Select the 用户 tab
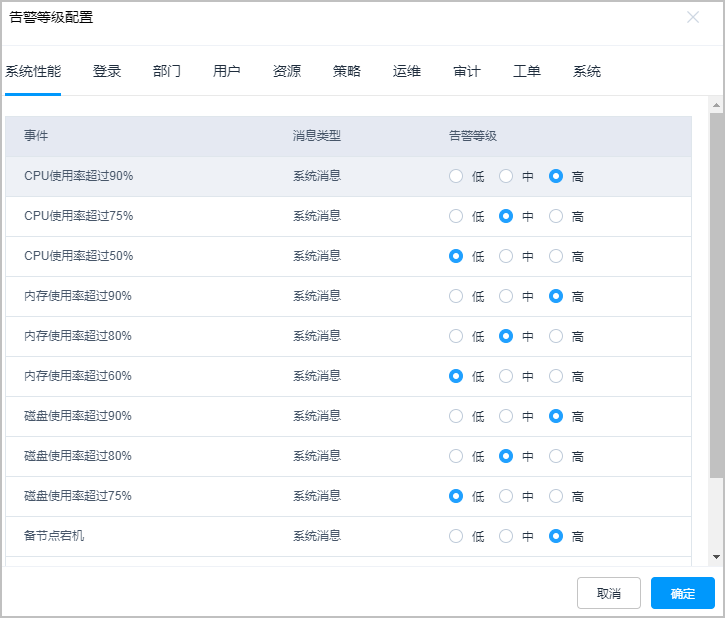The height and width of the screenshot is (618, 725). click(x=227, y=72)
